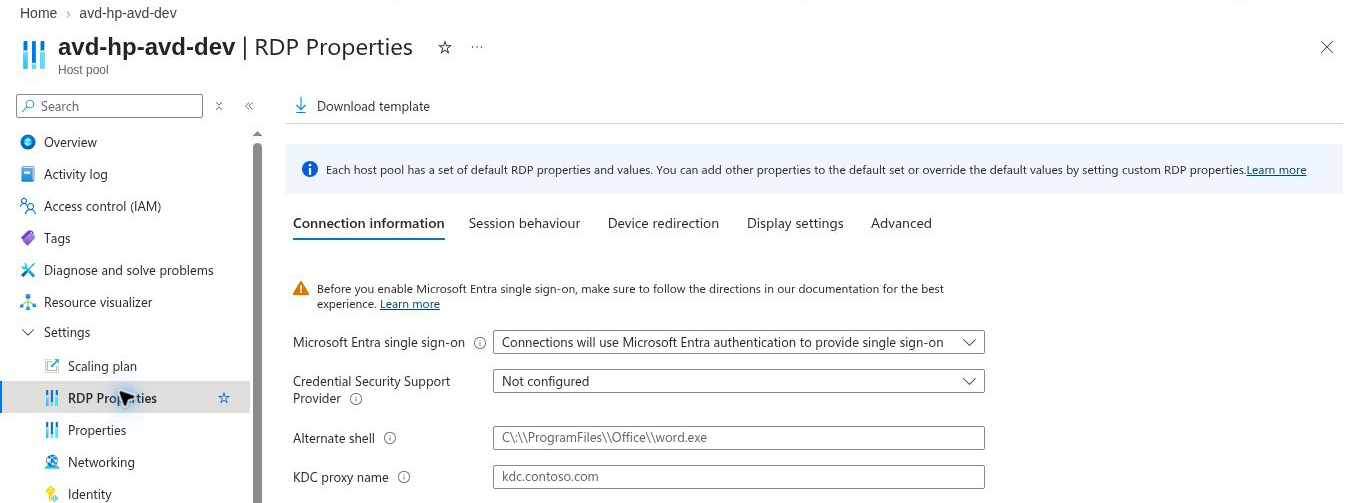Viewport: 1363px width, 503px height.
Task: Collapse the sidebar menu with double chevron
Action: [x=249, y=106]
